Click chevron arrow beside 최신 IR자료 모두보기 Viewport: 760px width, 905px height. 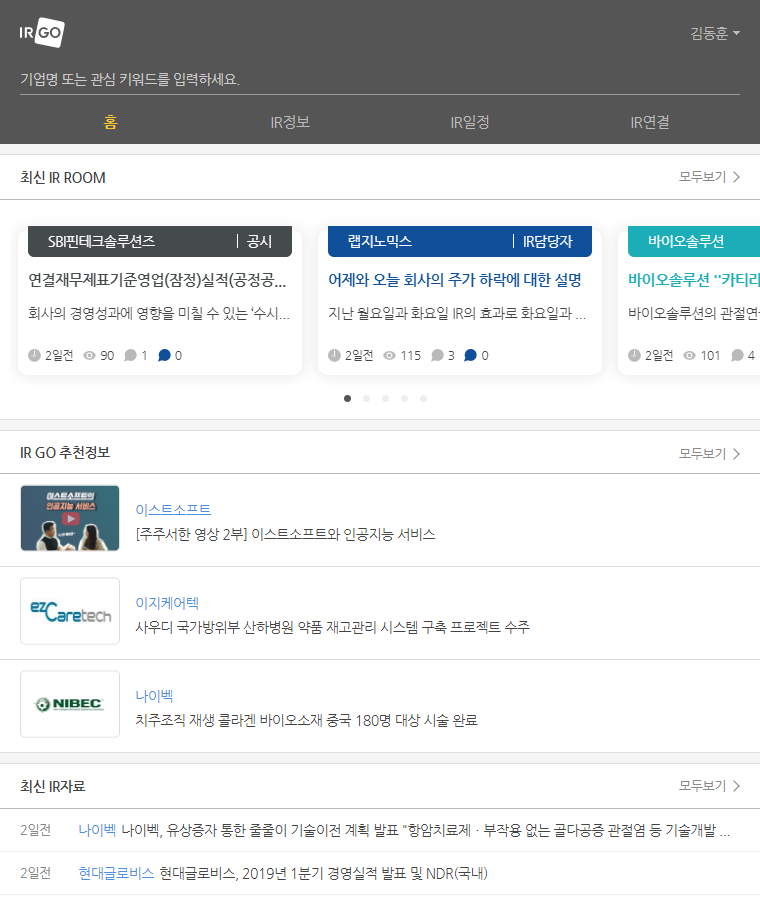click(736, 786)
